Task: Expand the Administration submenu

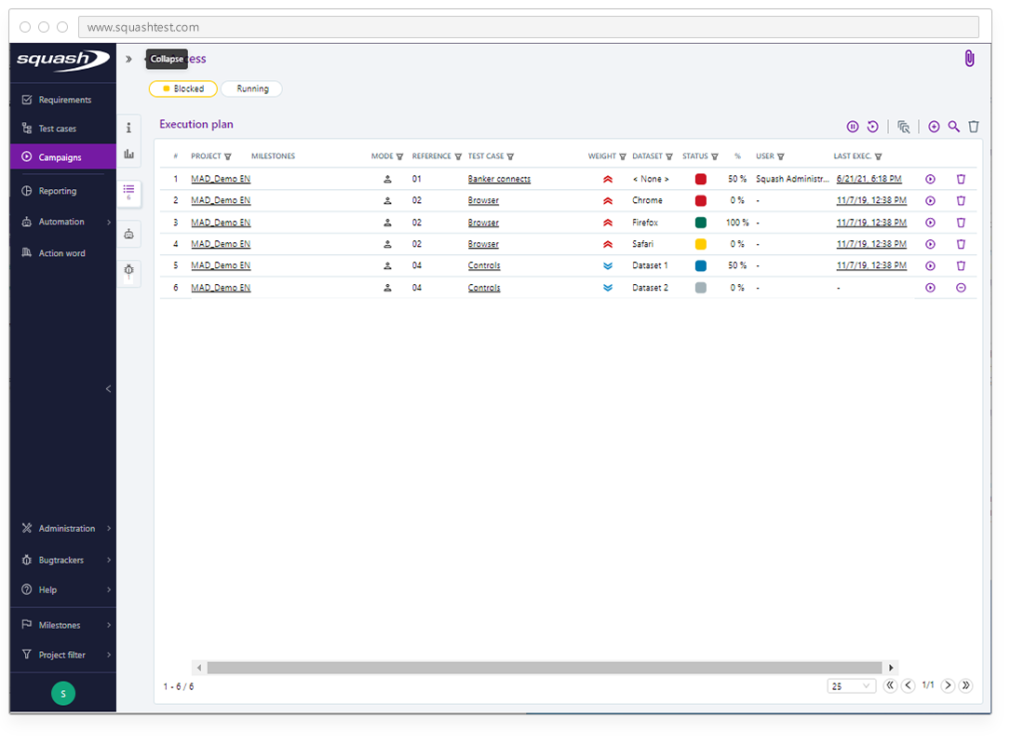Action: coord(108,528)
